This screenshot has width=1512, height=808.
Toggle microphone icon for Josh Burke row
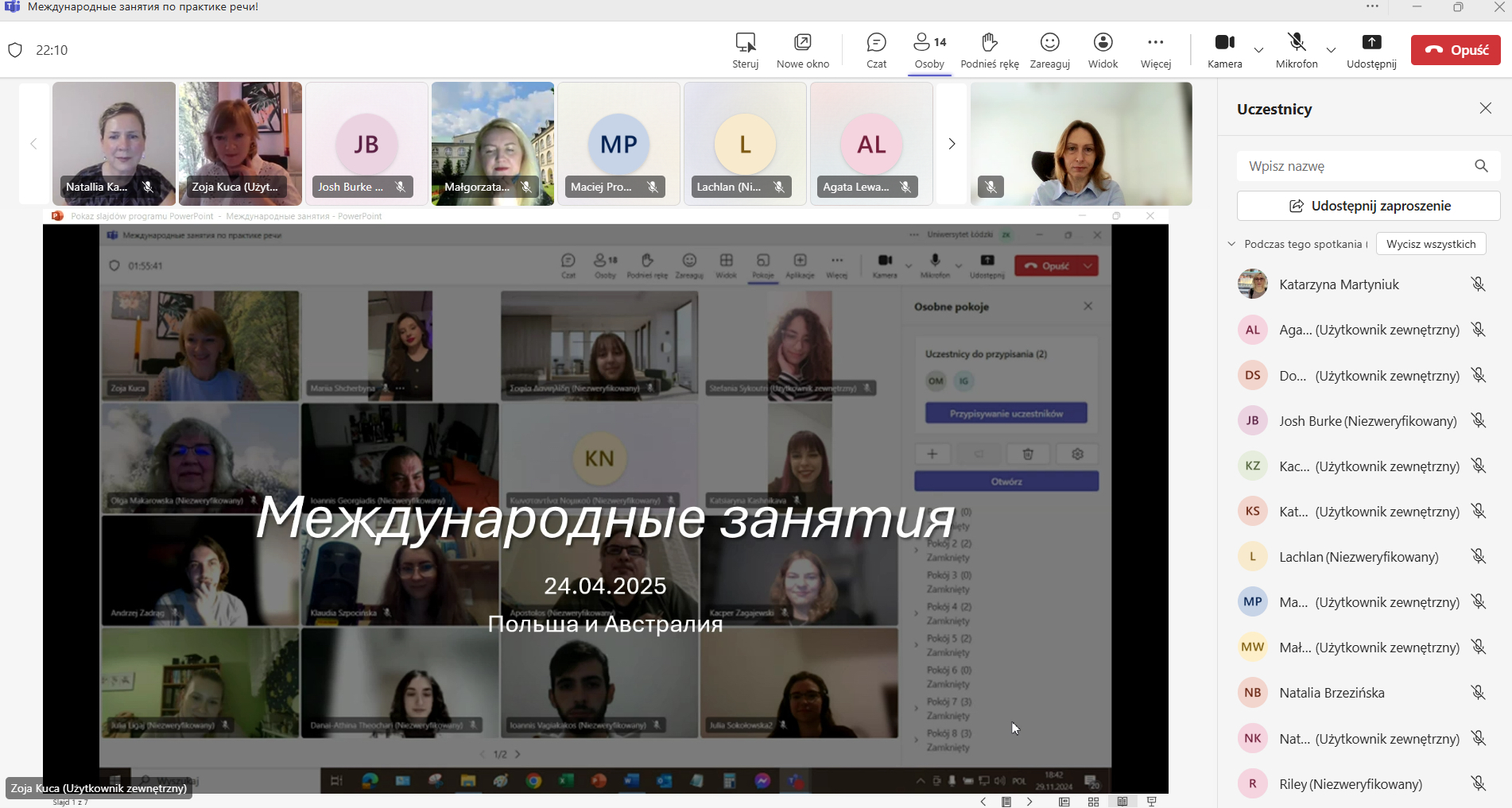point(1478,421)
